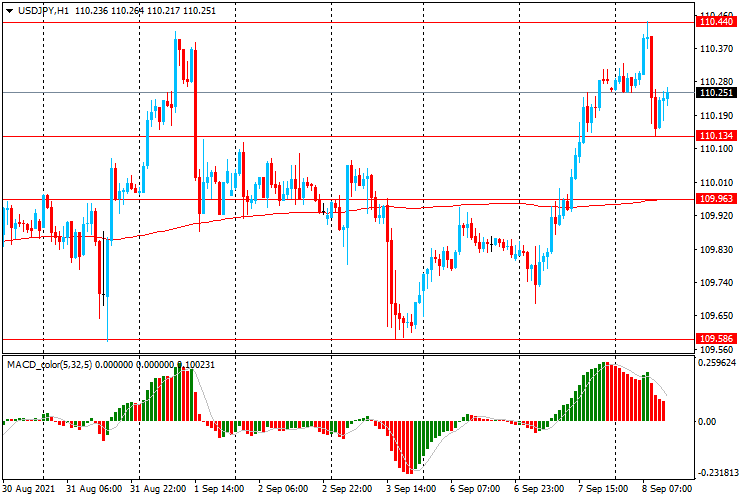Click the 6 Sep 23:00 time label
The height and width of the screenshot is (500, 740).
(538, 489)
